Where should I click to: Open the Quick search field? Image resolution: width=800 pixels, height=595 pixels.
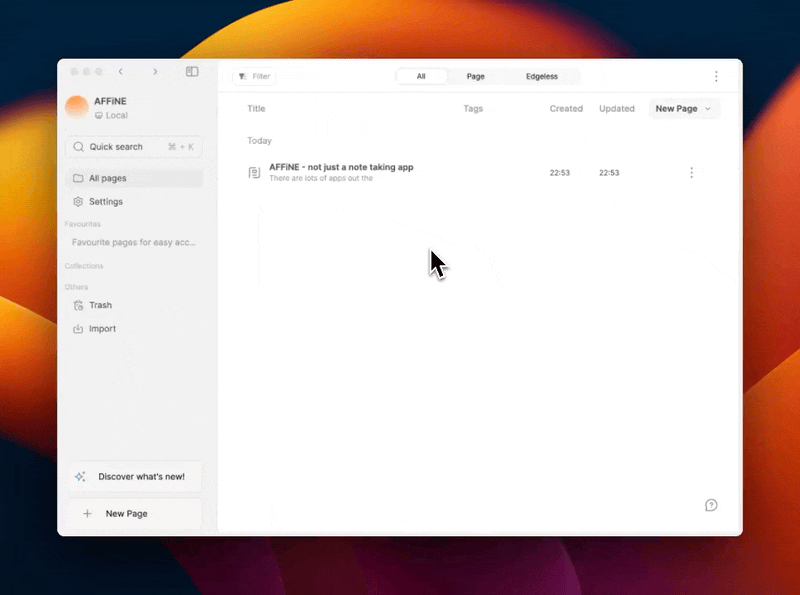click(x=134, y=147)
